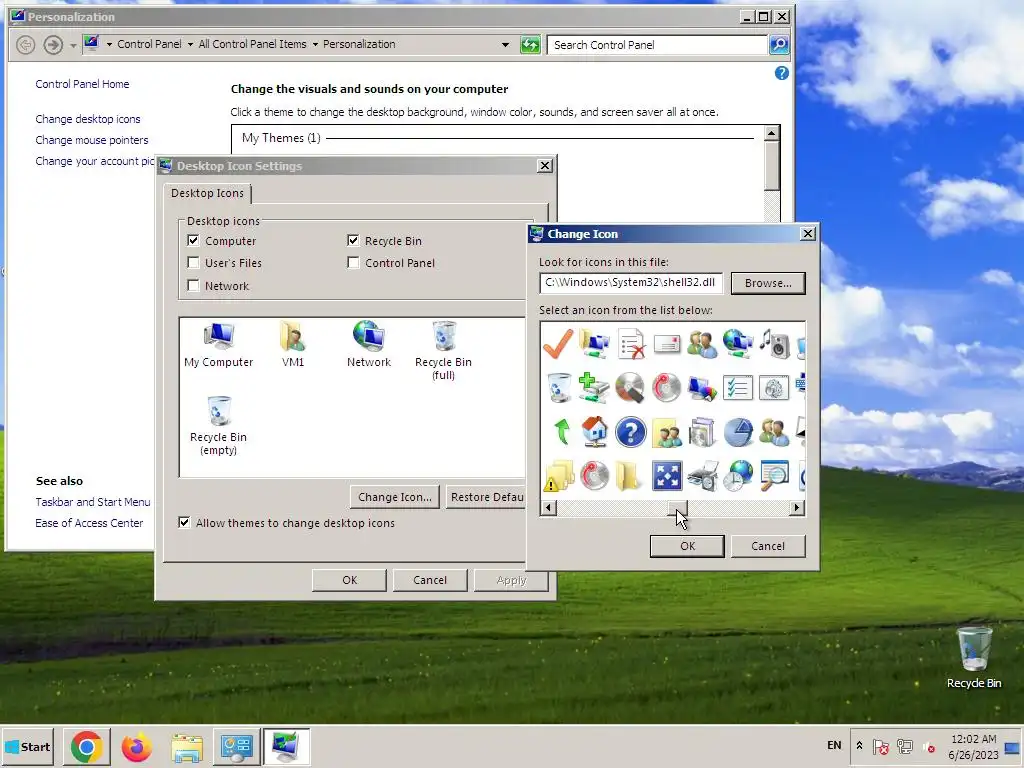Check the Network desktop icon checkbox

point(193,285)
